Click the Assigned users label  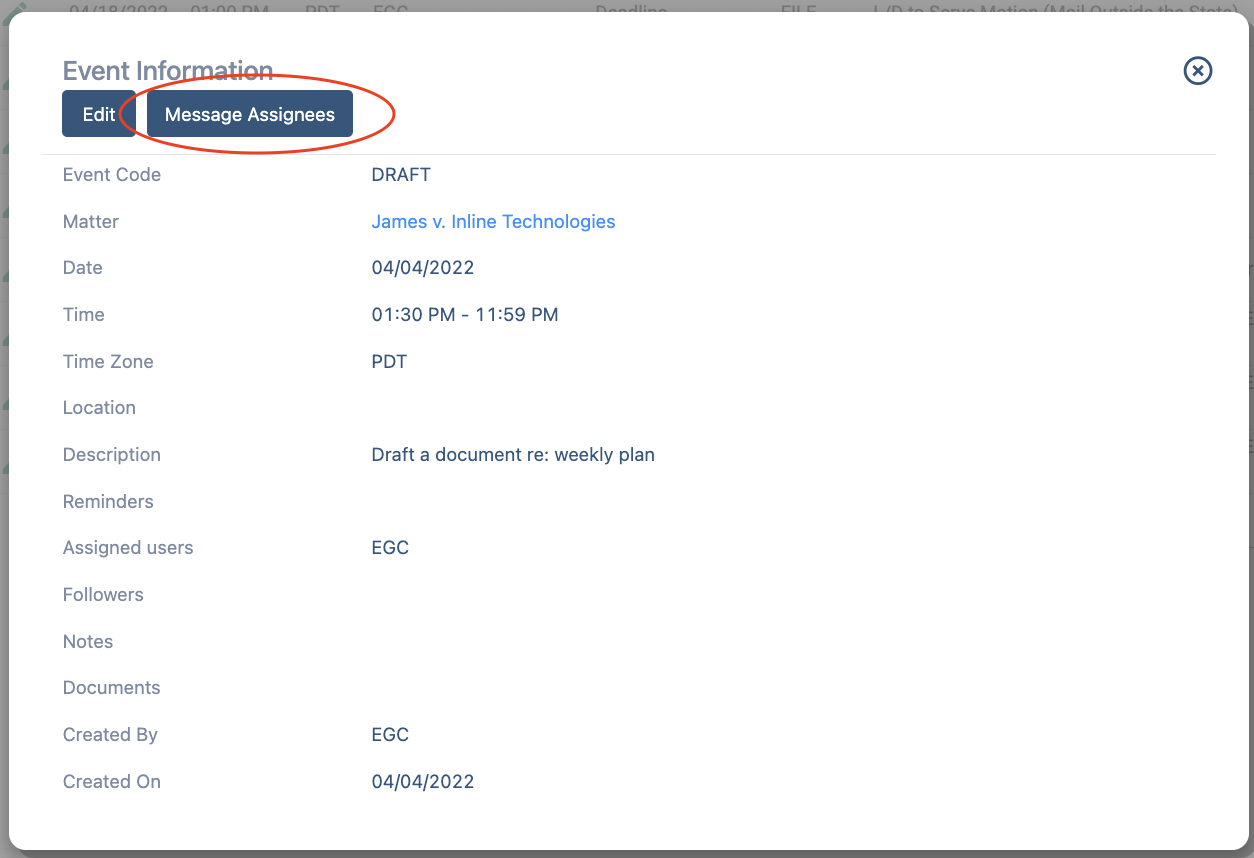click(x=128, y=548)
